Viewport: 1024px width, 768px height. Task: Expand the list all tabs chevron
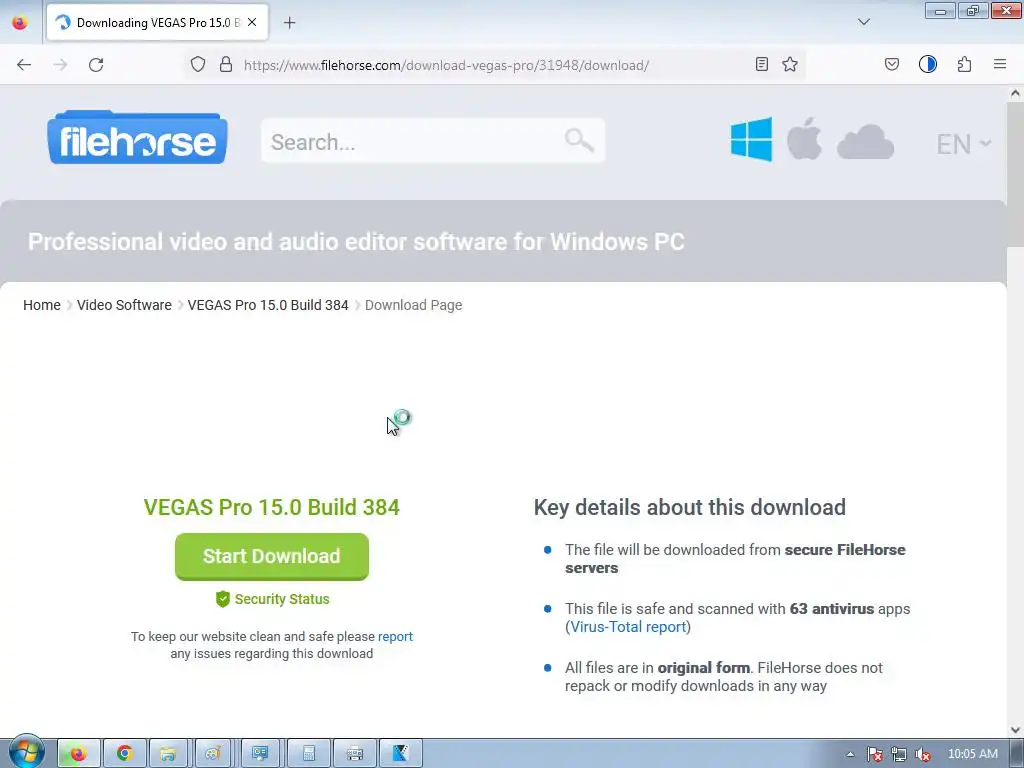tap(864, 22)
